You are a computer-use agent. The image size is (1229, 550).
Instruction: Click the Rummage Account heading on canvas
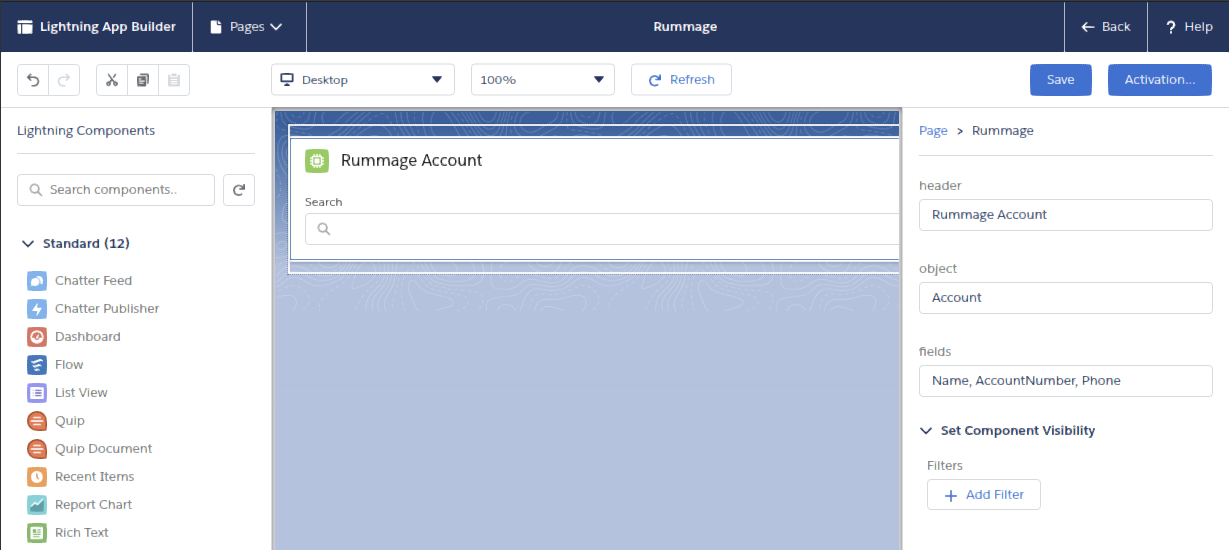point(411,160)
